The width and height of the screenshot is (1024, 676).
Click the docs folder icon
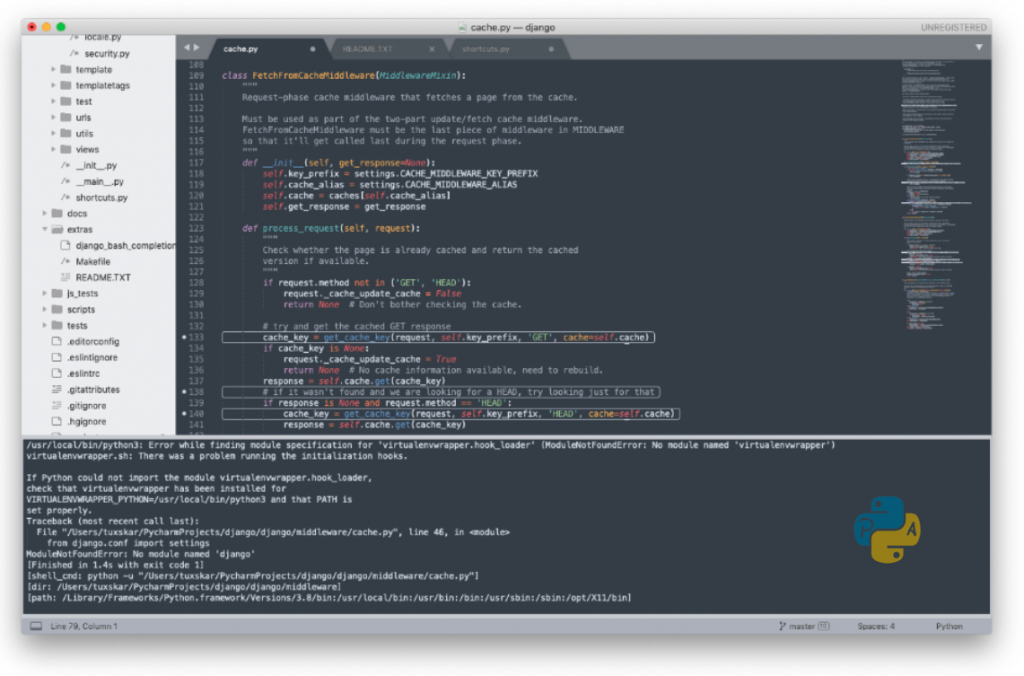tap(57, 214)
